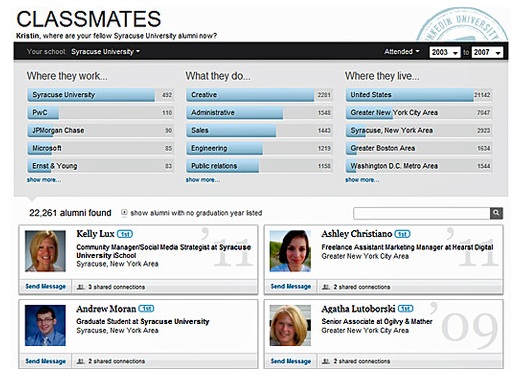Expand show more under What they do
Screen dimensions: 522x378
[203, 180]
